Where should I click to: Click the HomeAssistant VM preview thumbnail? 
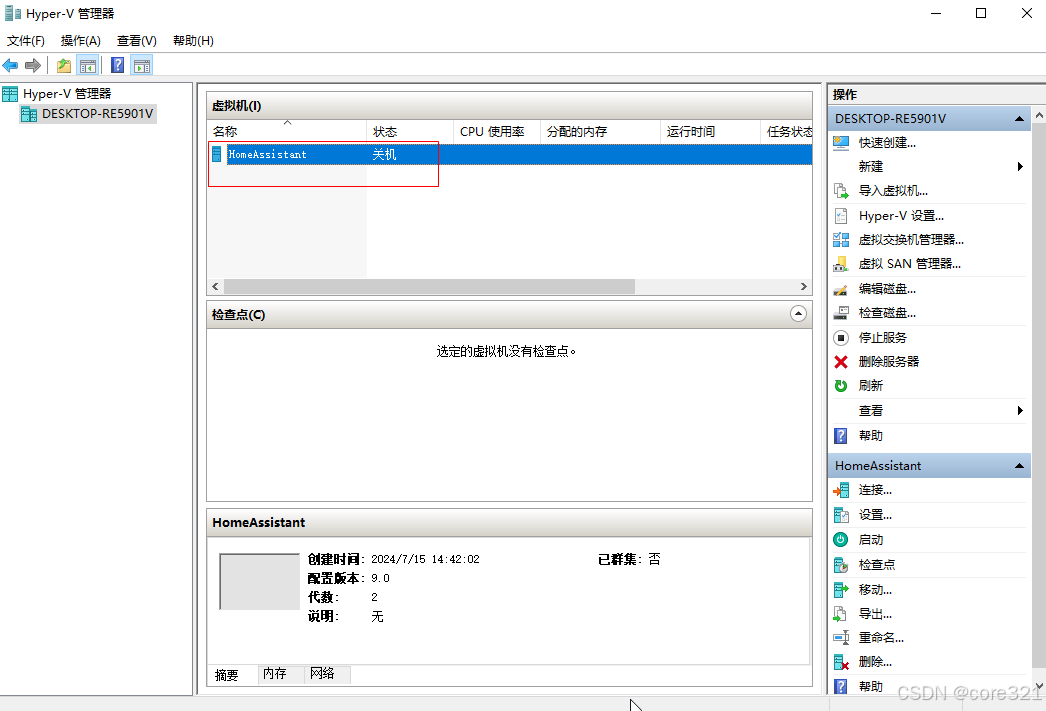click(x=259, y=581)
